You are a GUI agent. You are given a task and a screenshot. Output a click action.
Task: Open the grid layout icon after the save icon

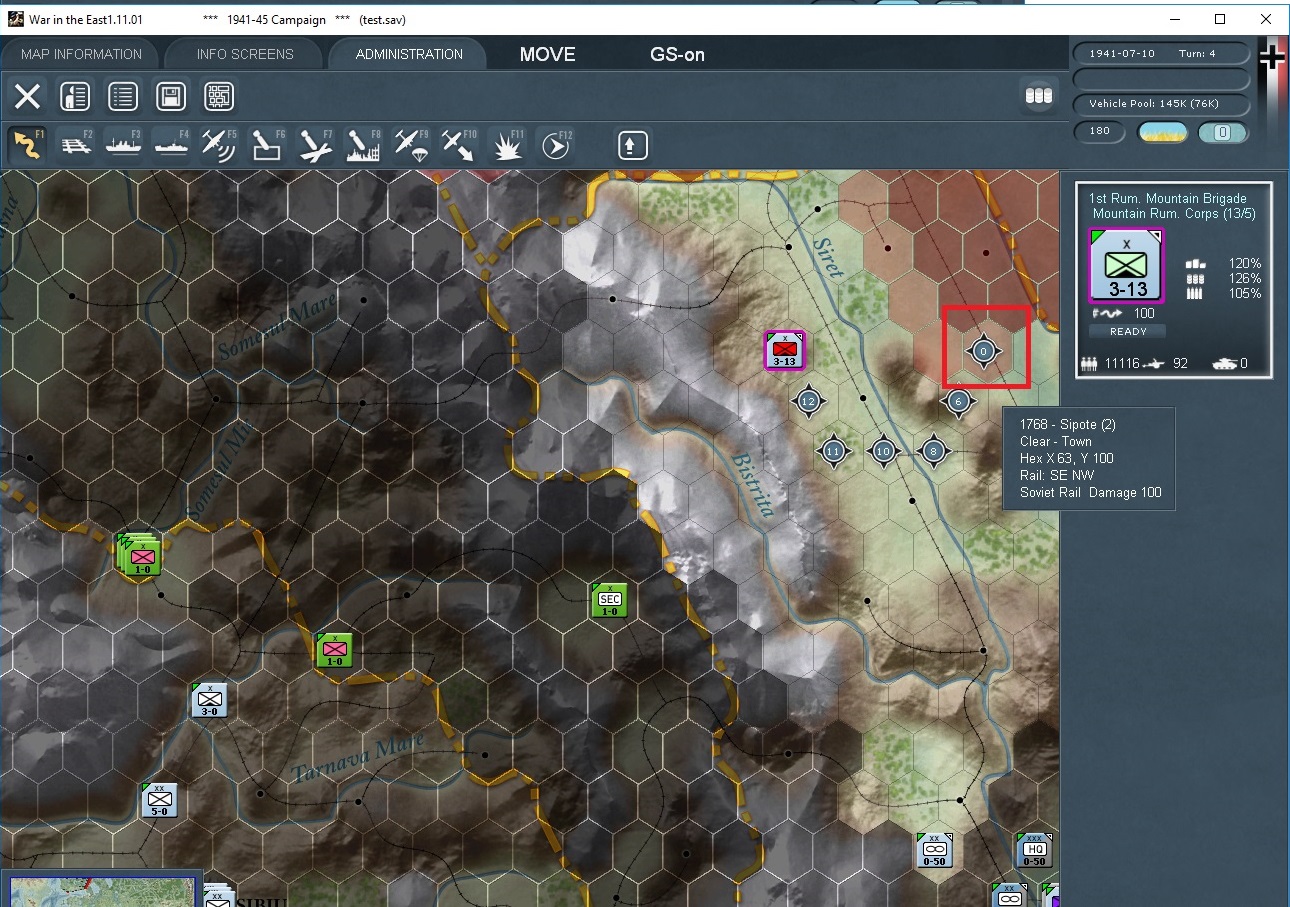point(219,96)
